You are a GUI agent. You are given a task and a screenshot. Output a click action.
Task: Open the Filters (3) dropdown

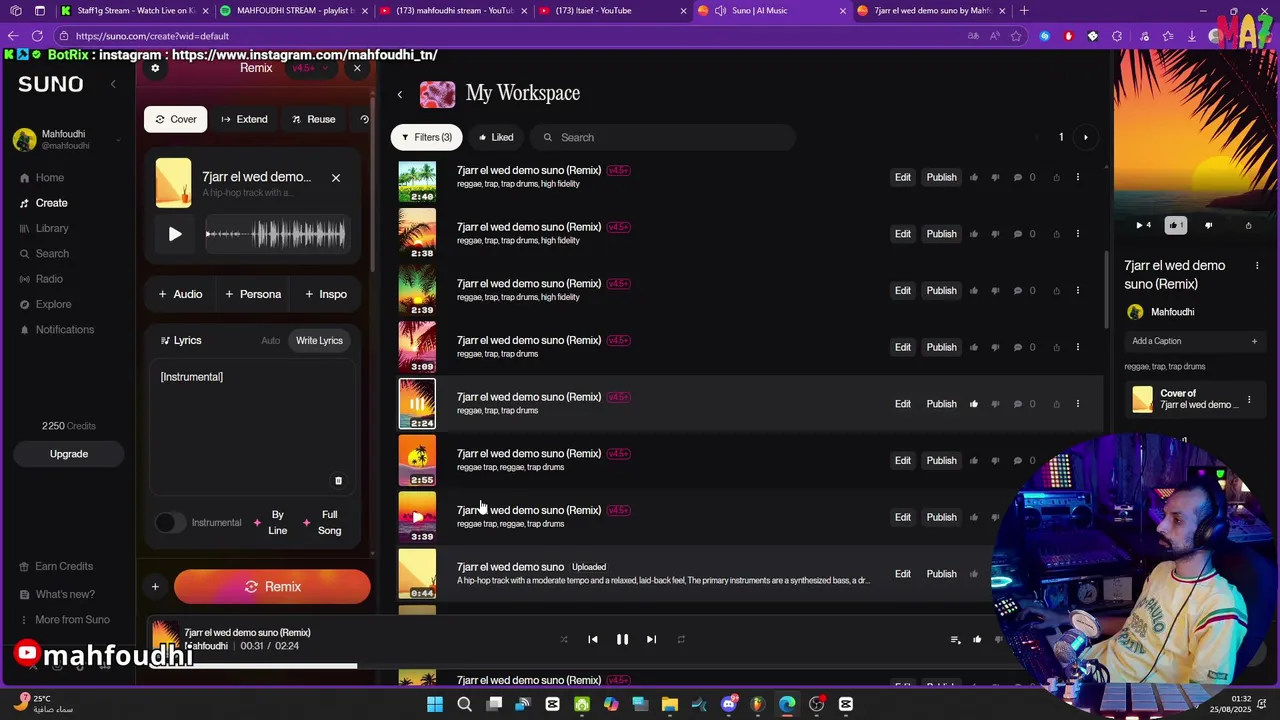pos(427,137)
